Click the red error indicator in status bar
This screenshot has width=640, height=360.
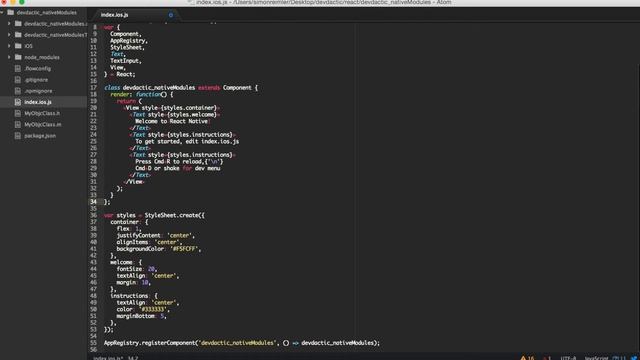544,358
